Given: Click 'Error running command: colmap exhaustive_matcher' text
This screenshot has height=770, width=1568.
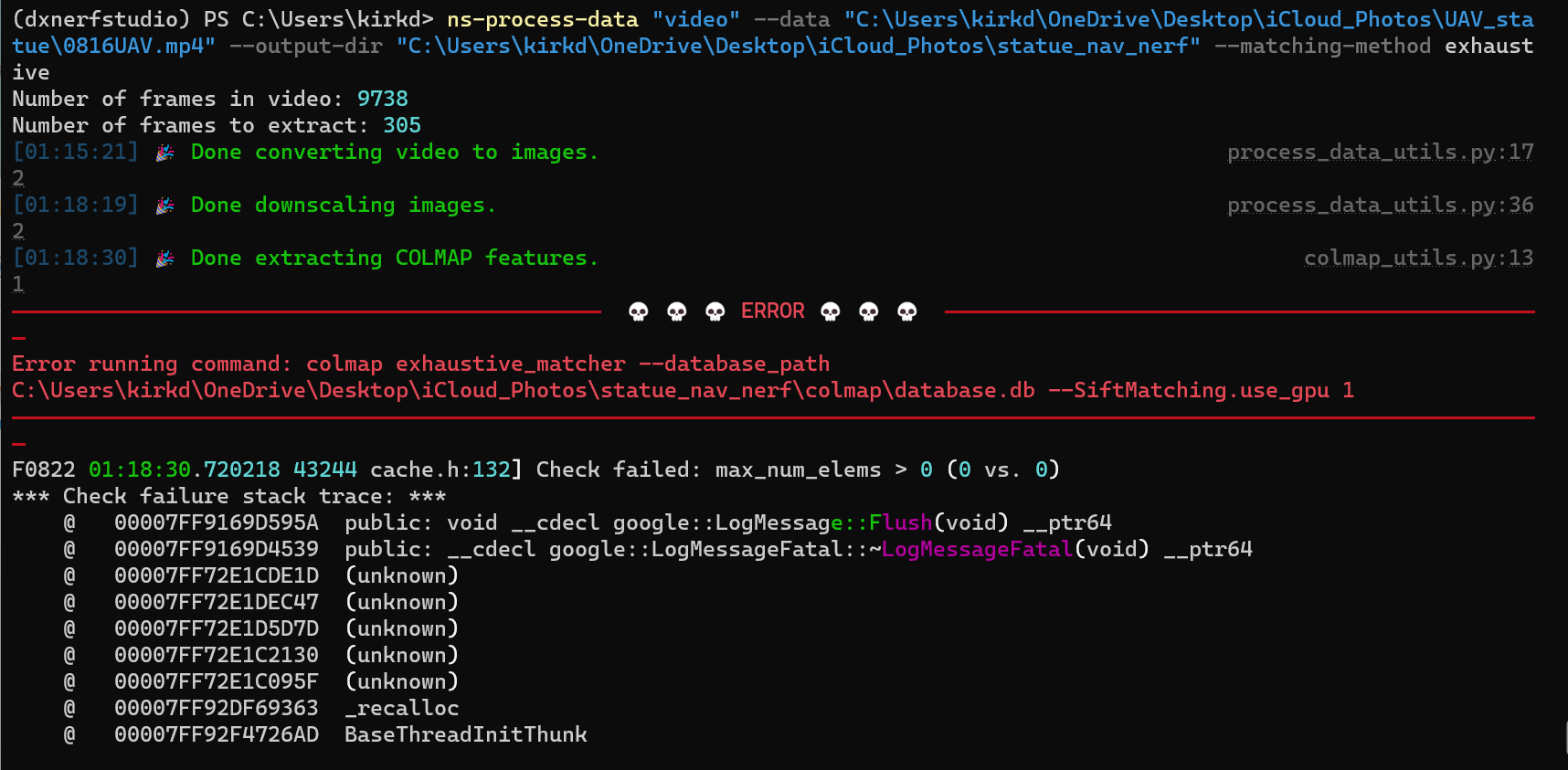Looking at the screenshot, I should tap(319, 364).
